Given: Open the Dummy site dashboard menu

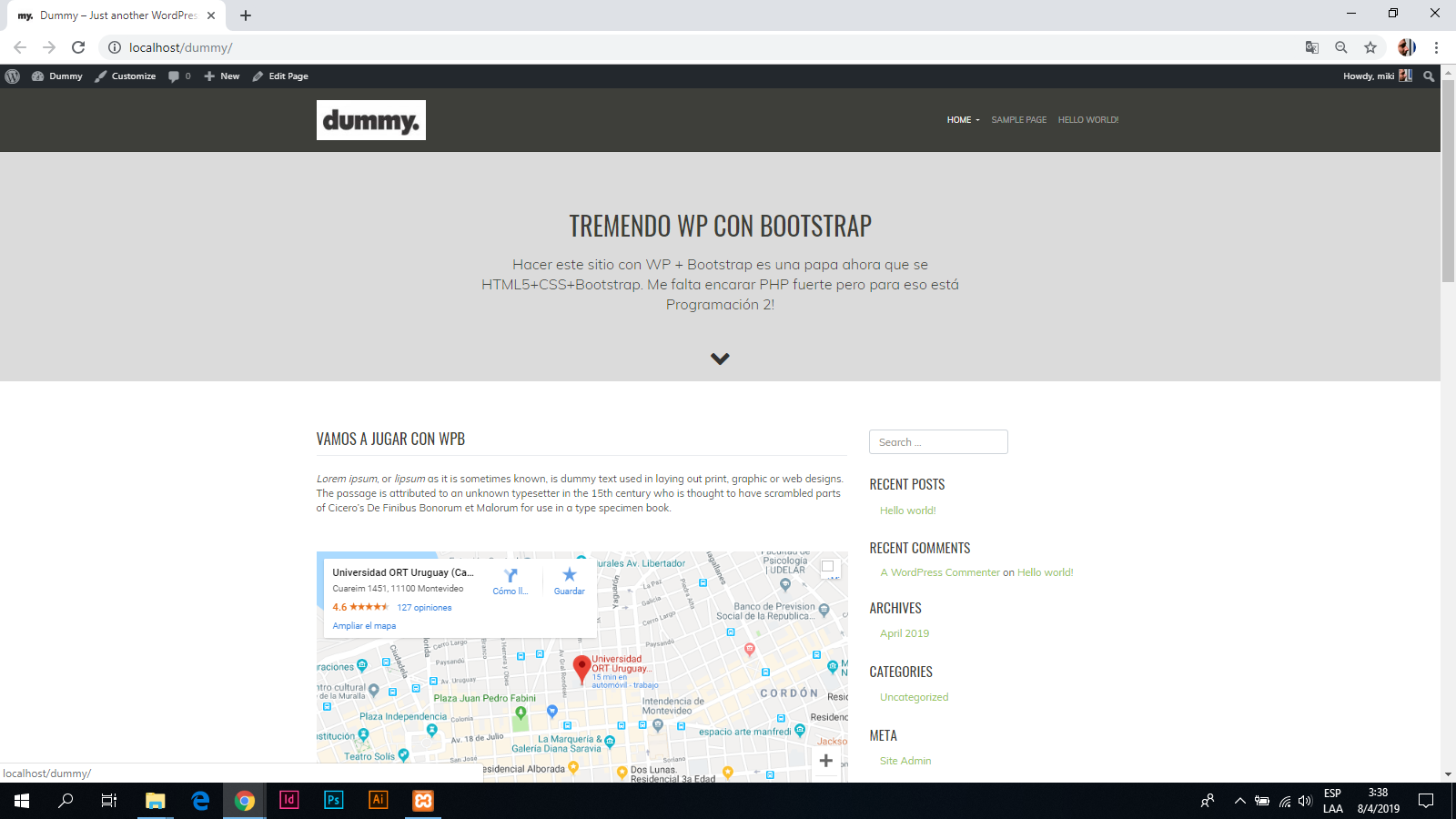Looking at the screenshot, I should pyautogui.click(x=57, y=76).
